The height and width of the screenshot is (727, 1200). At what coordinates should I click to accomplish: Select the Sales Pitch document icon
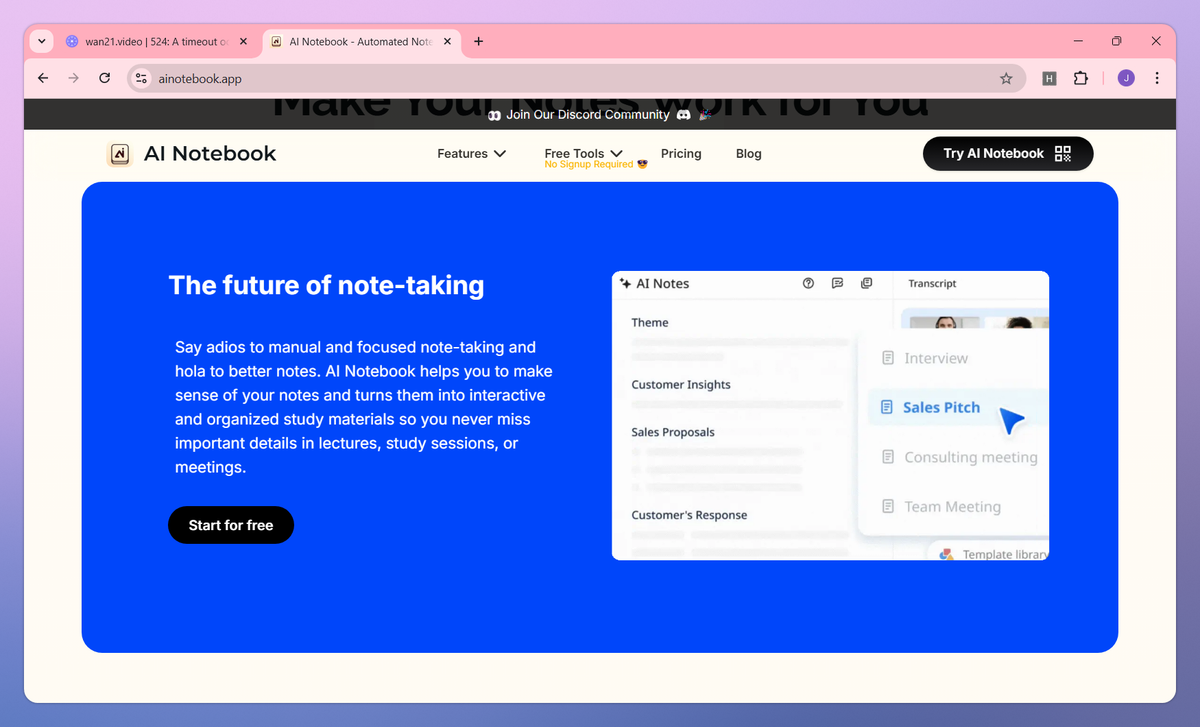point(889,407)
